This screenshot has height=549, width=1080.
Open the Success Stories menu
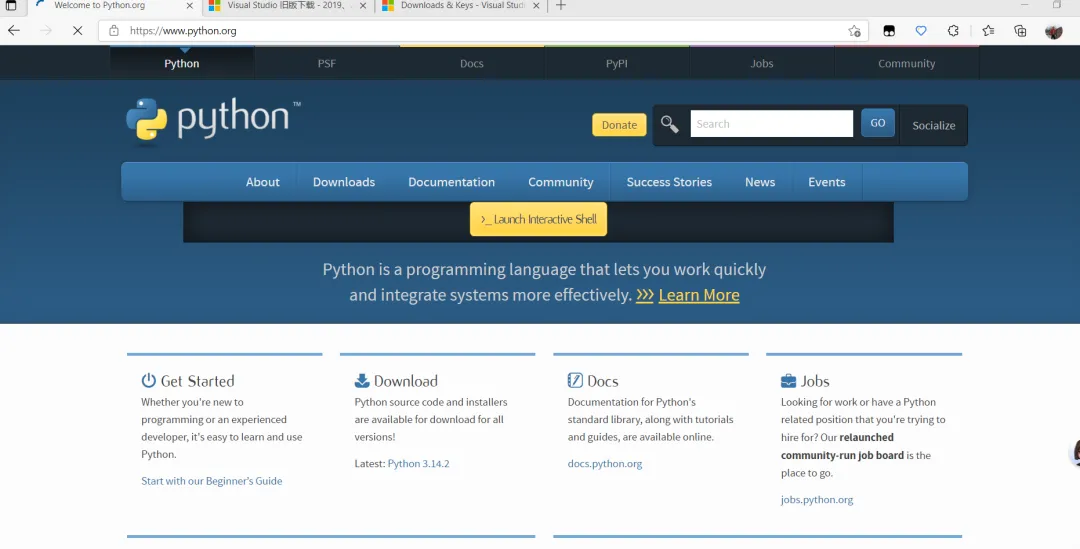pos(669,182)
